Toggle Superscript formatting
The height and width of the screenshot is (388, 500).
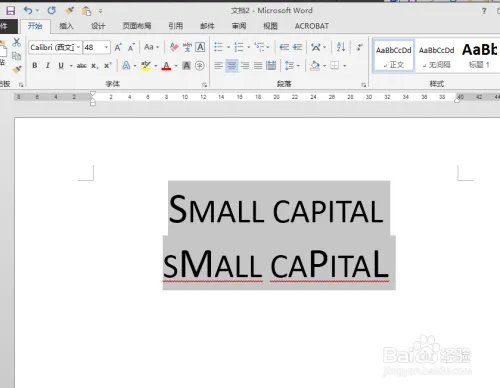click(x=107, y=66)
